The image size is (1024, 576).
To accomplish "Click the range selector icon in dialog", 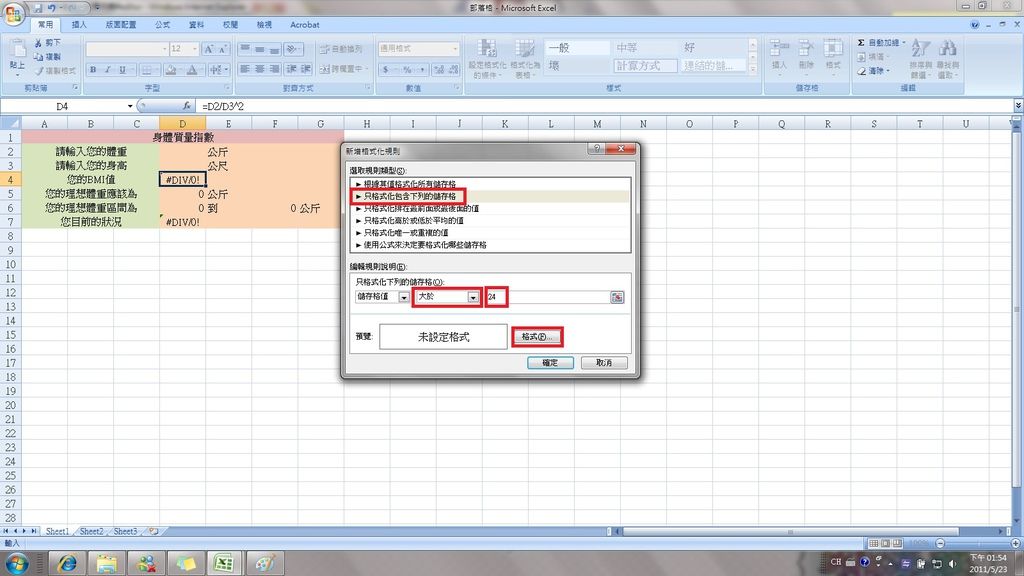I will click(x=617, y=297).
